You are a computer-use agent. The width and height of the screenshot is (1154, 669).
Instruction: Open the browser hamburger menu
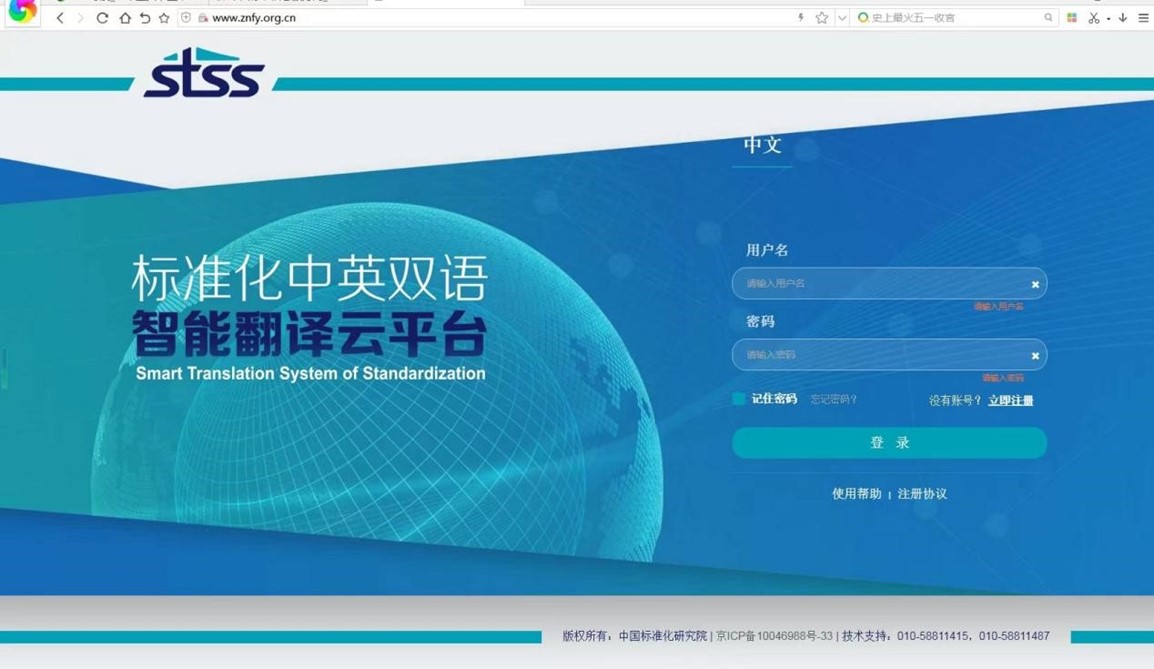tap(1143, 18)
